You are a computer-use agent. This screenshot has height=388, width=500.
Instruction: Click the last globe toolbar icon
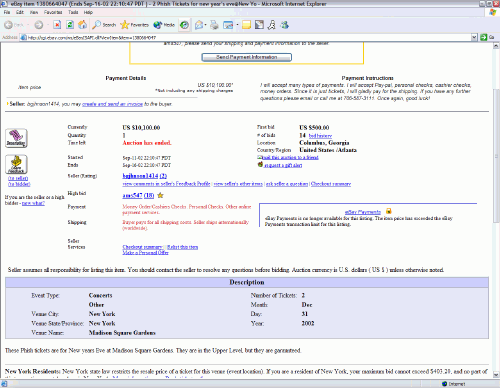tap(285, 25)
